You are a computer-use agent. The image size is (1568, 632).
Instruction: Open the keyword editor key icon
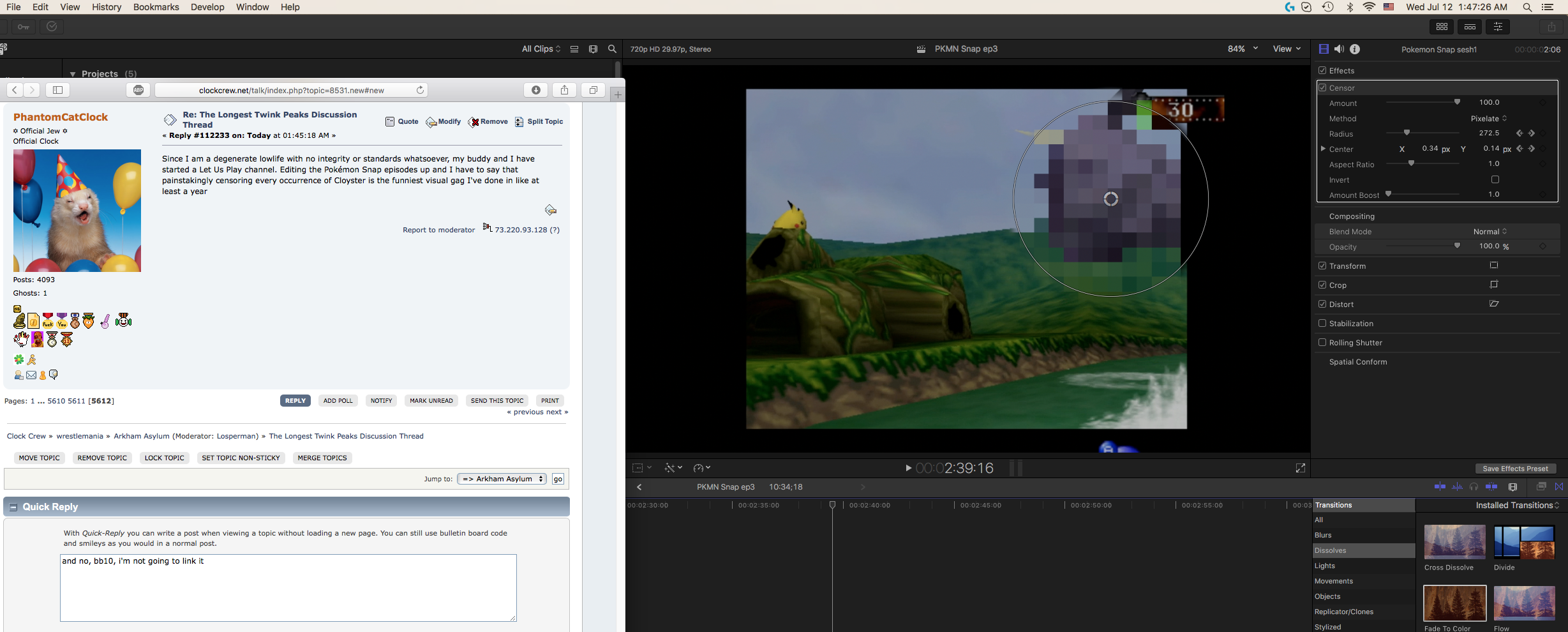(24, 27)
